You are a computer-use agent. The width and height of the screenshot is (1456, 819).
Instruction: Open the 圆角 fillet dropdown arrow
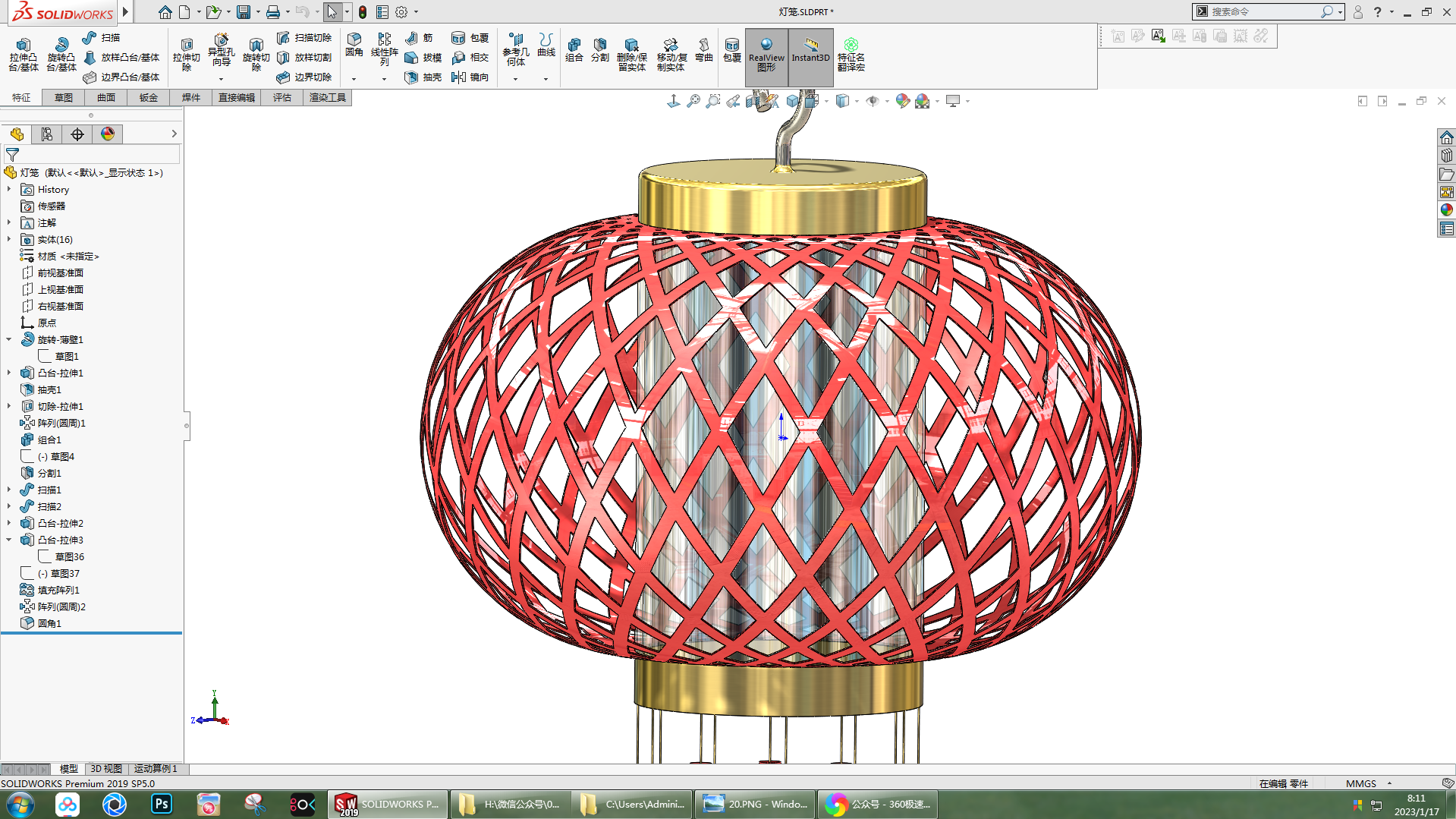354,78
